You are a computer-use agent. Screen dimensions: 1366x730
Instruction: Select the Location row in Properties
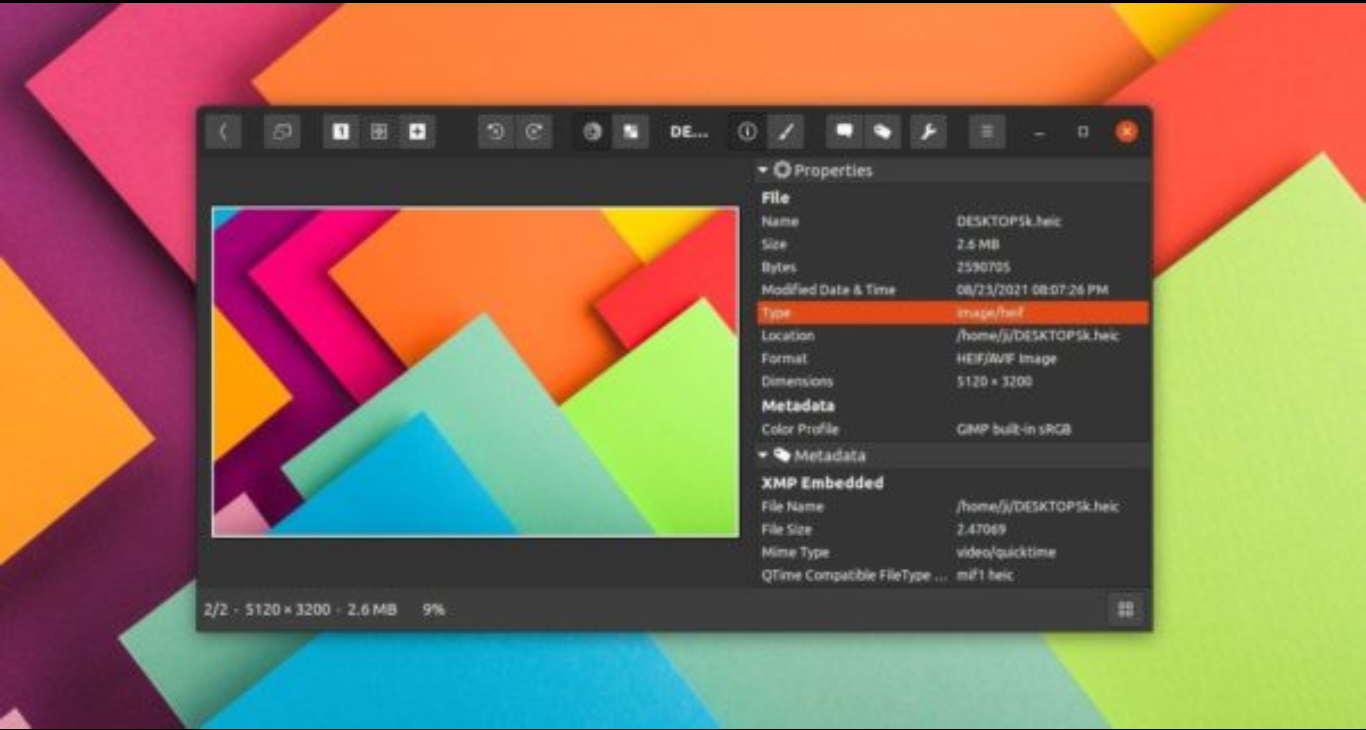tap(953, 336)
